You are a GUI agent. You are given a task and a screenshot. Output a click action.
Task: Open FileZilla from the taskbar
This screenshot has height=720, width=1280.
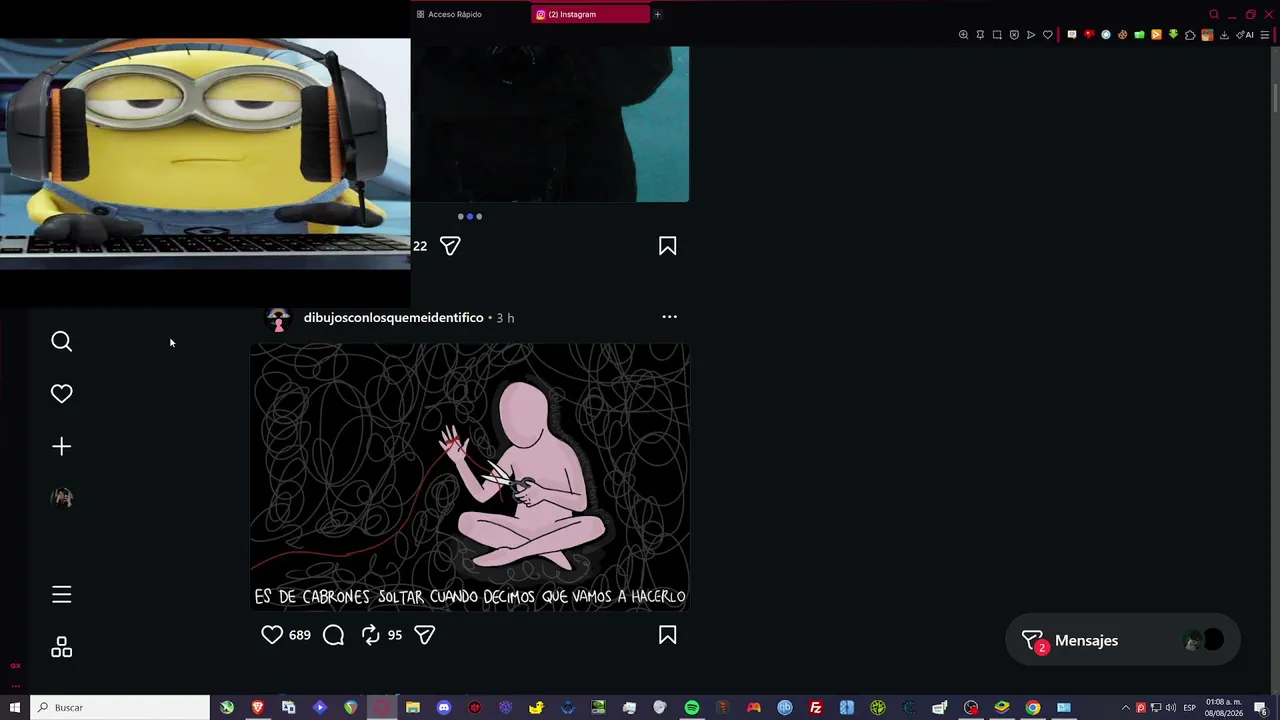[x=816, y=708]
